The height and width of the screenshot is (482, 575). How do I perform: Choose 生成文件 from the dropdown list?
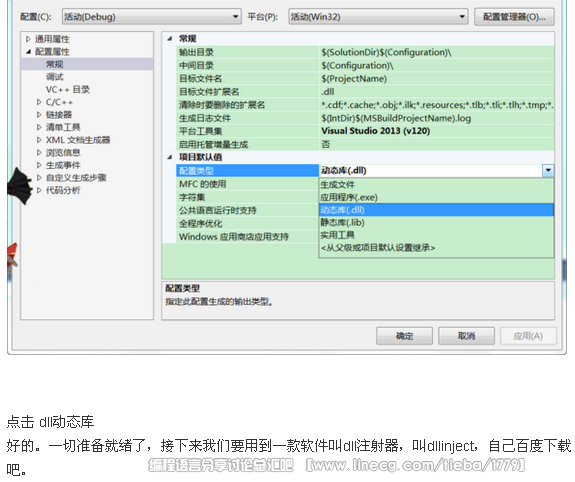pos(436,185)
